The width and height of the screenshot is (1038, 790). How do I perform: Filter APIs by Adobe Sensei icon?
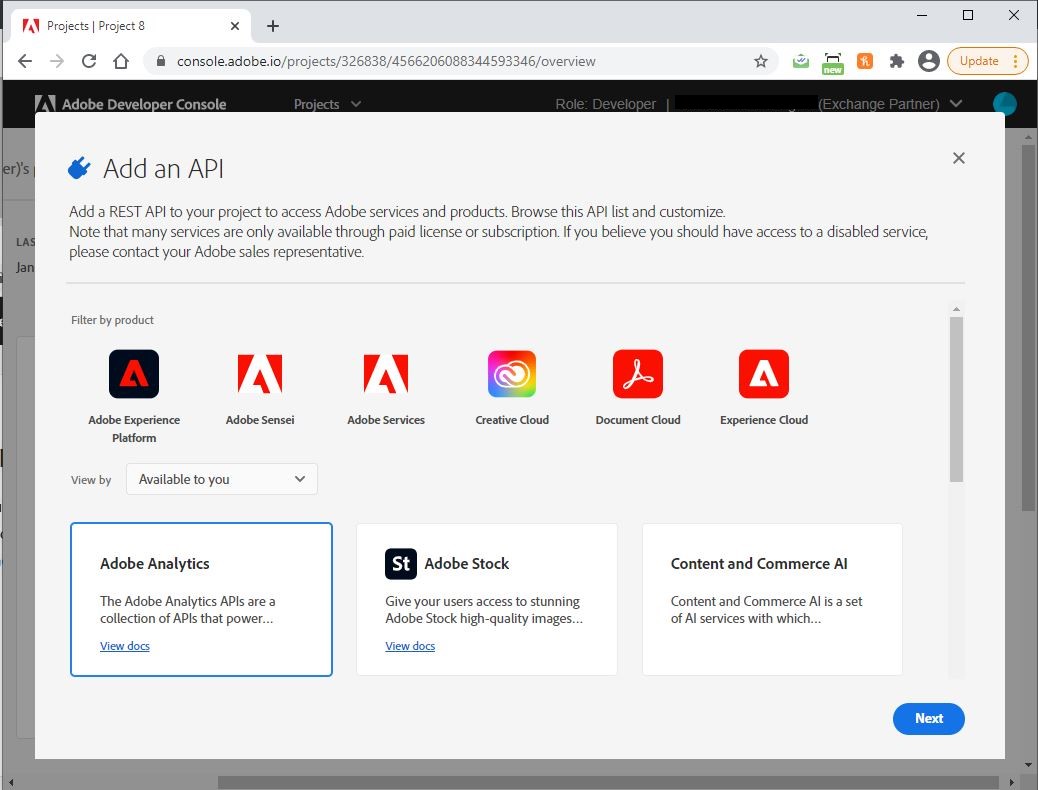(260, 374)
